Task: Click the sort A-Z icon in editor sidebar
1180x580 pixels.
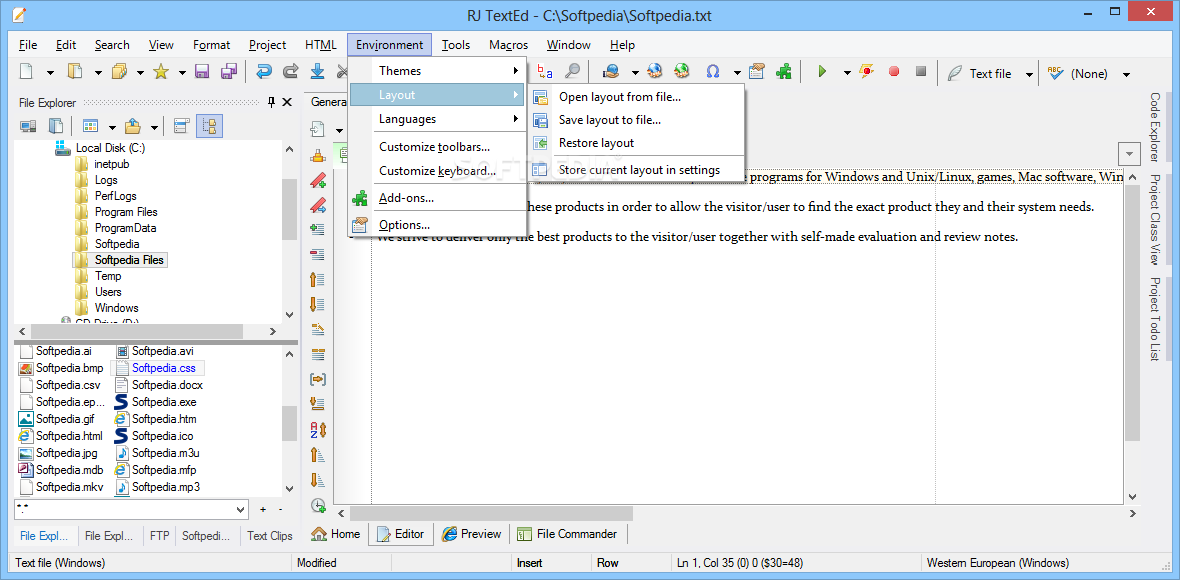Action: (318, 430)
